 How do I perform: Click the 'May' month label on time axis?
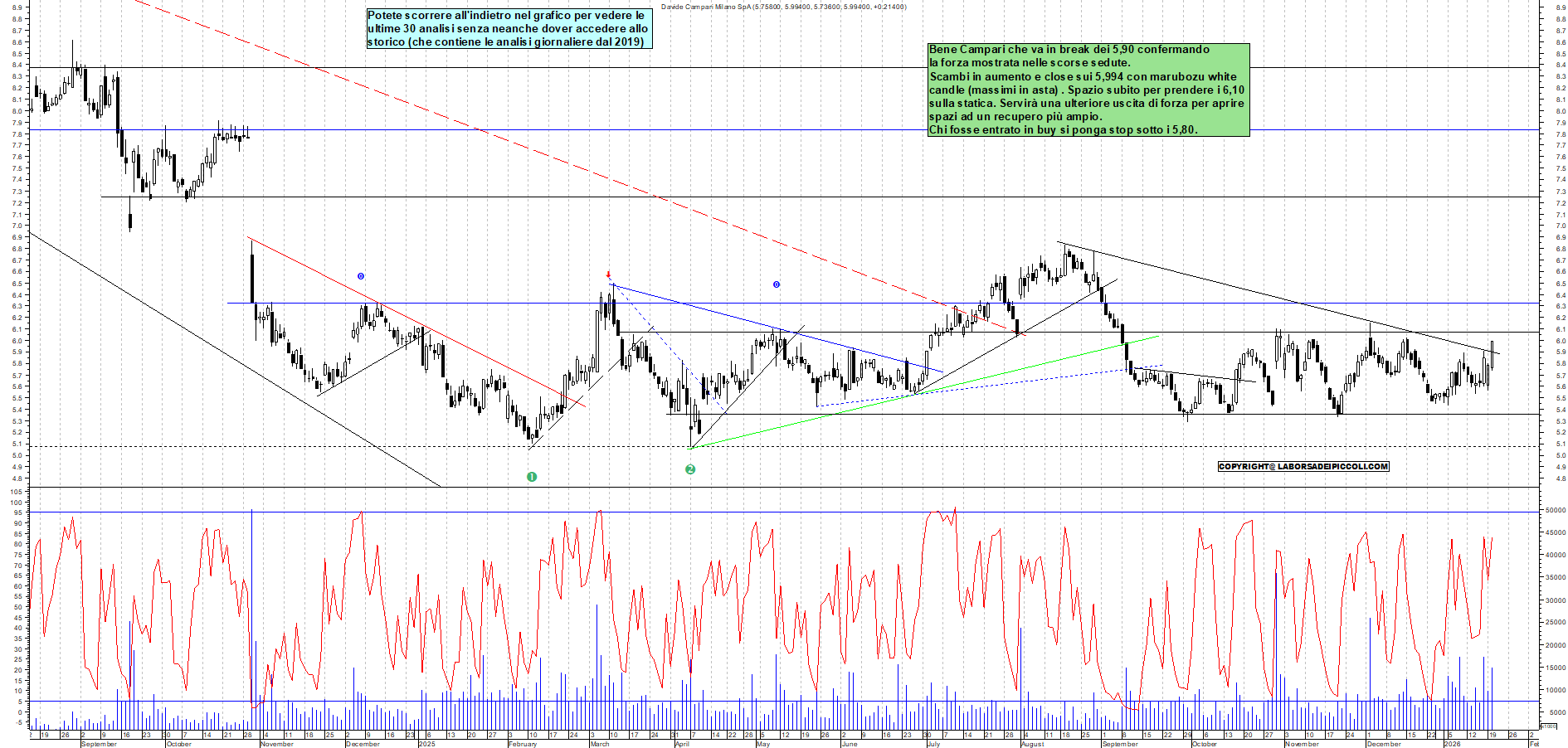pyautogui.click(x=763, y=744)
